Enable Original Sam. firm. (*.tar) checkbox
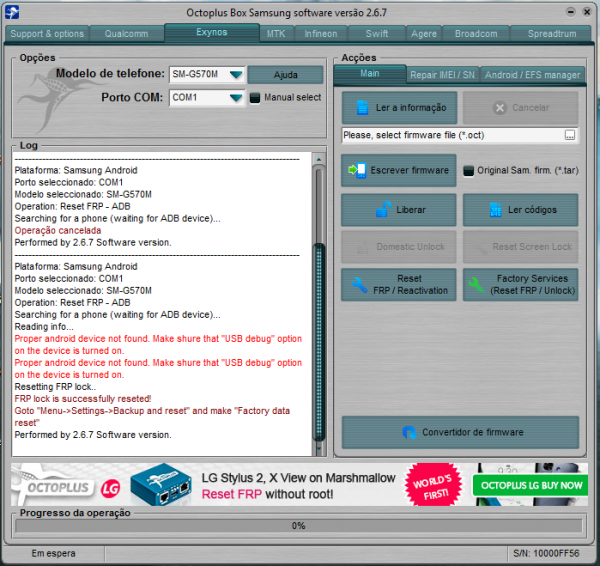Screen dimensions: 600x566 (468, 171)
